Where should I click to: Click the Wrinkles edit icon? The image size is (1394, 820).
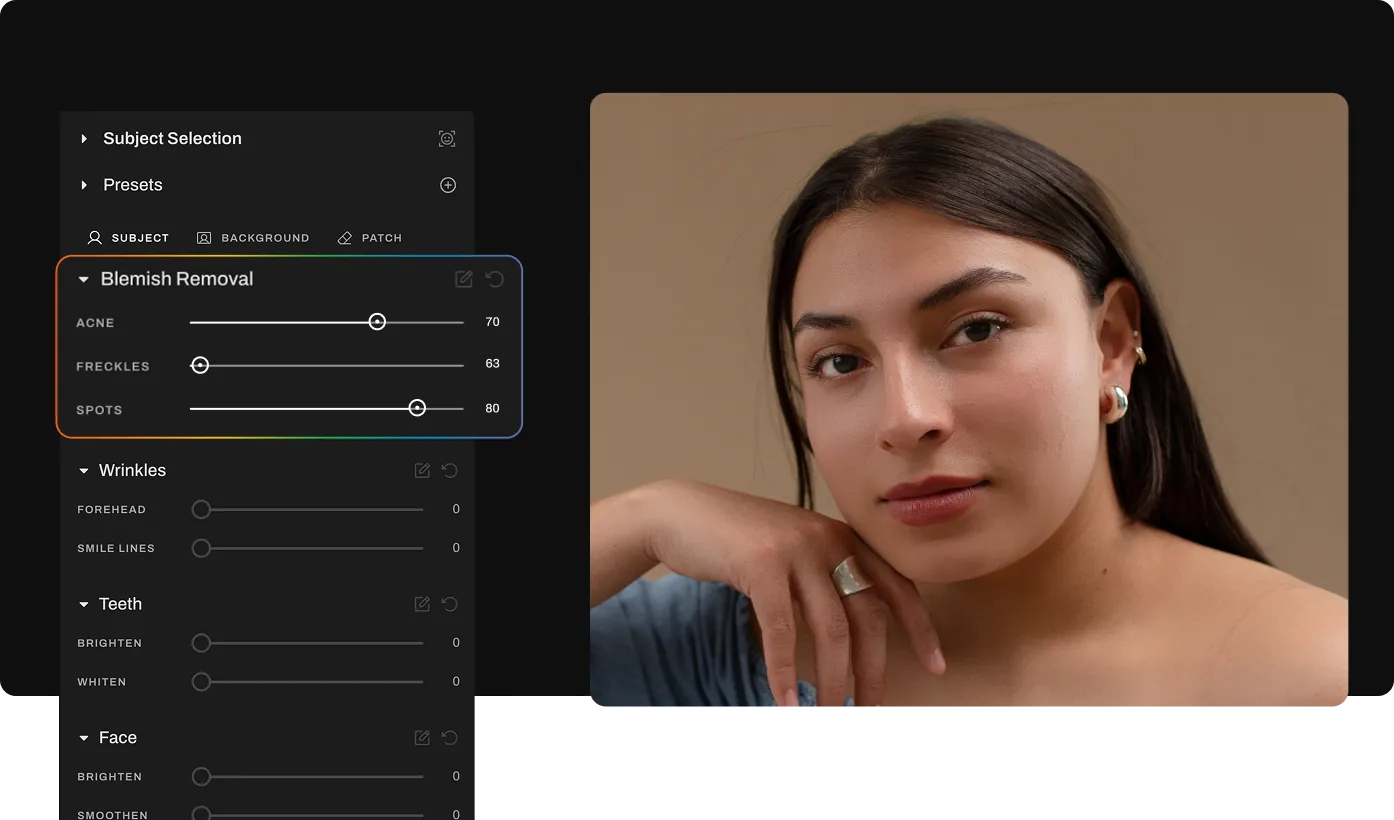click(x=422, y=470)
